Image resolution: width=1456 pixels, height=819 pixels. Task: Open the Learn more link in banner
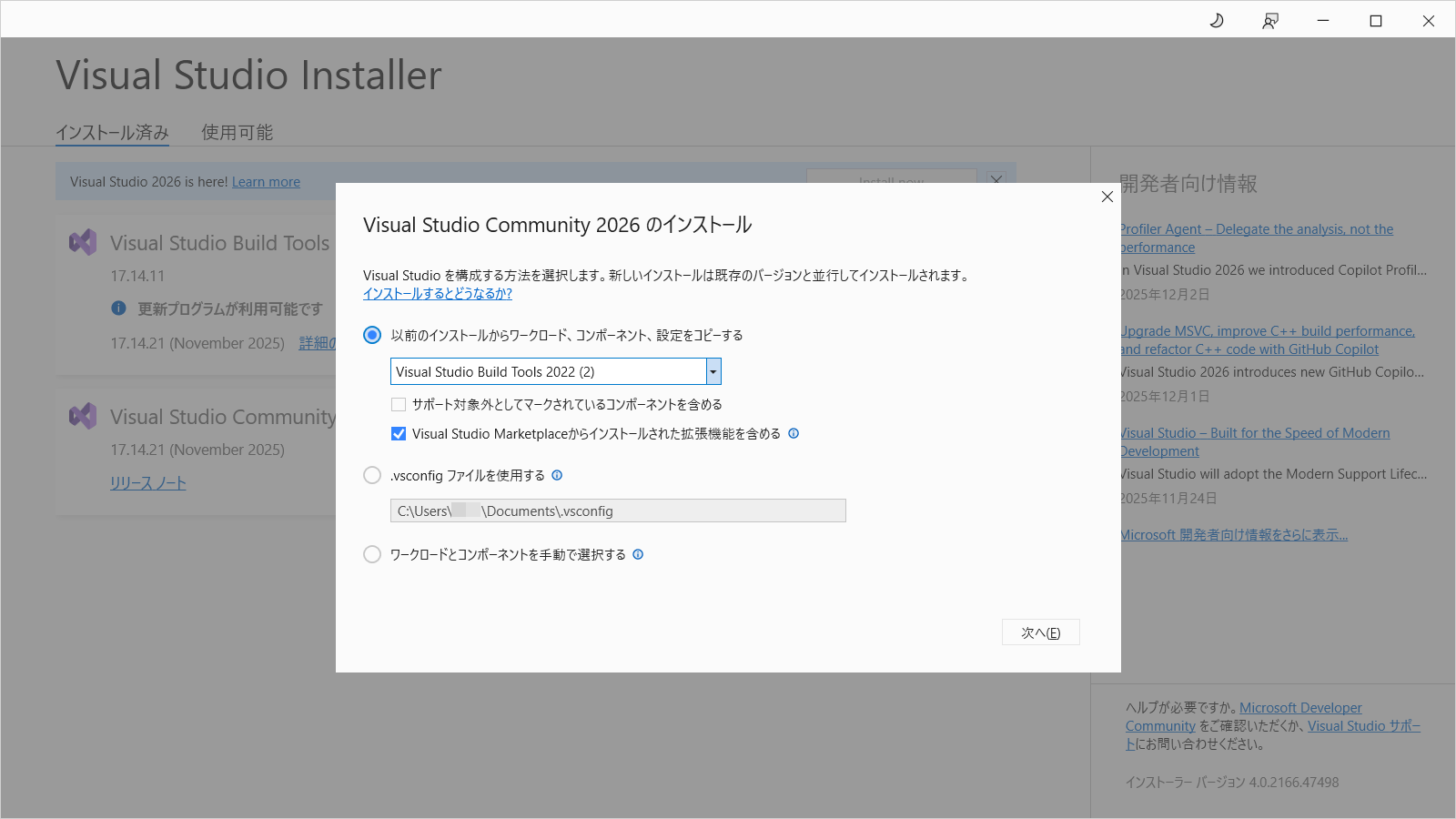[x=266, y=182]
